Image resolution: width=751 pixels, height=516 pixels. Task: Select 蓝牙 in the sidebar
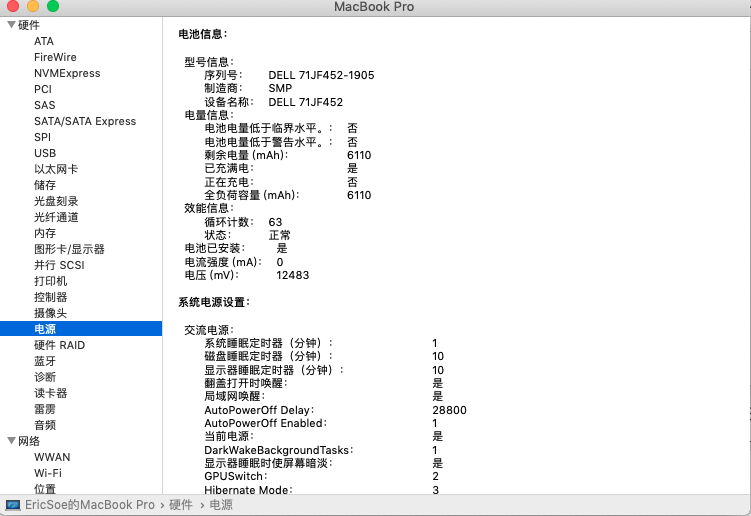coord(45,361)
